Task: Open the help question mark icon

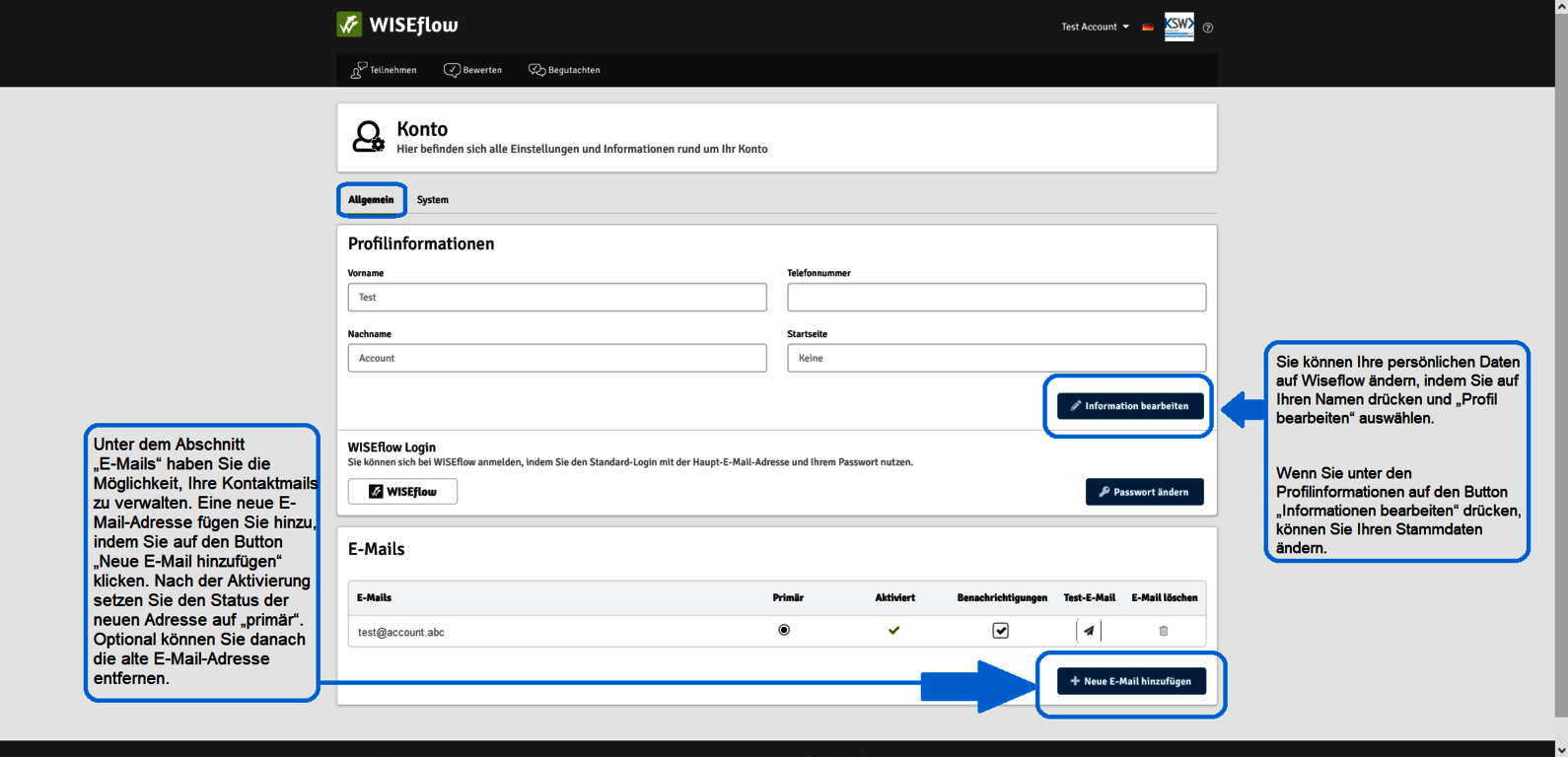Action: pyautogui.click(x=1208, y=28)
